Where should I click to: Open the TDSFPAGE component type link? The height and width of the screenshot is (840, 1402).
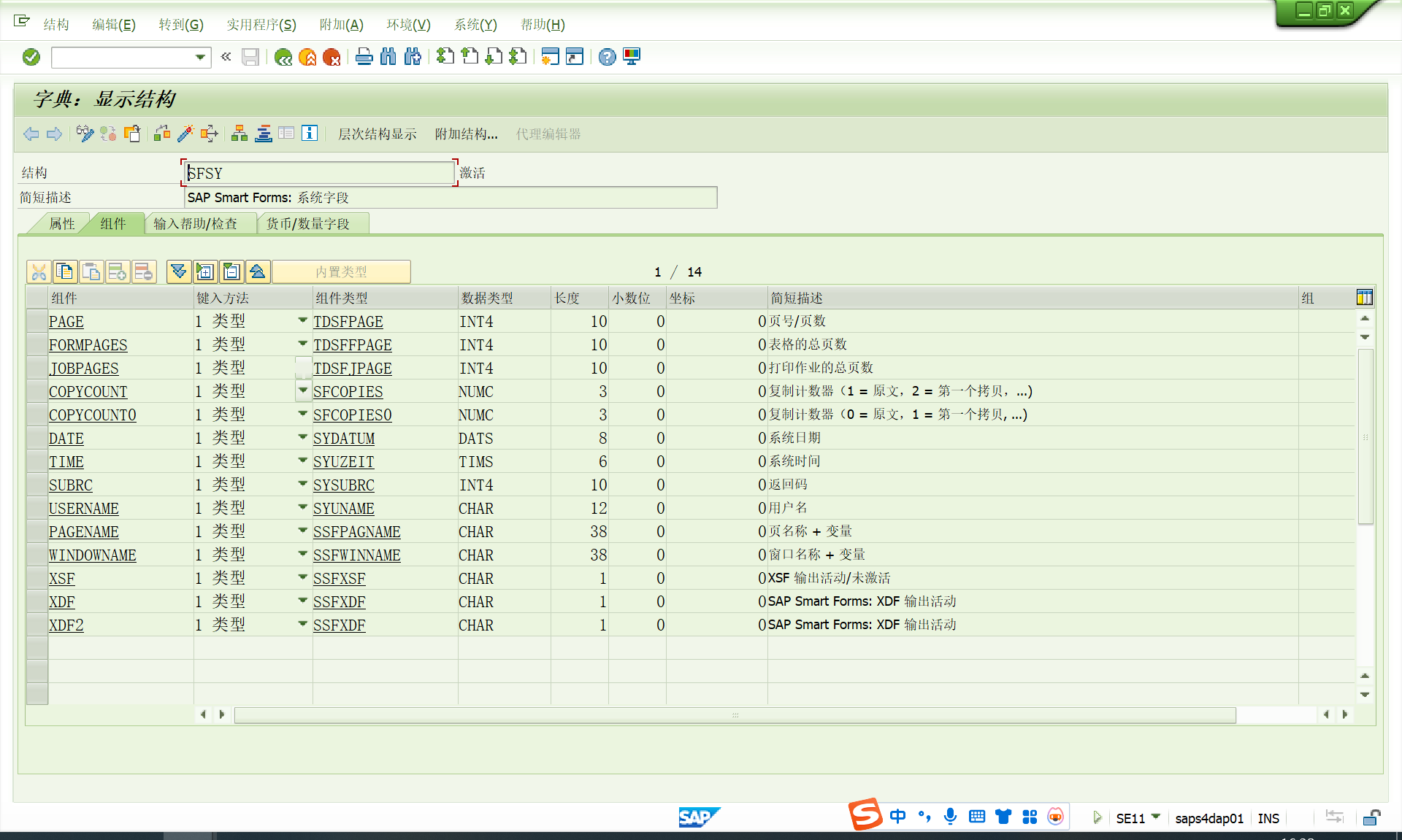tap(348, 322)
